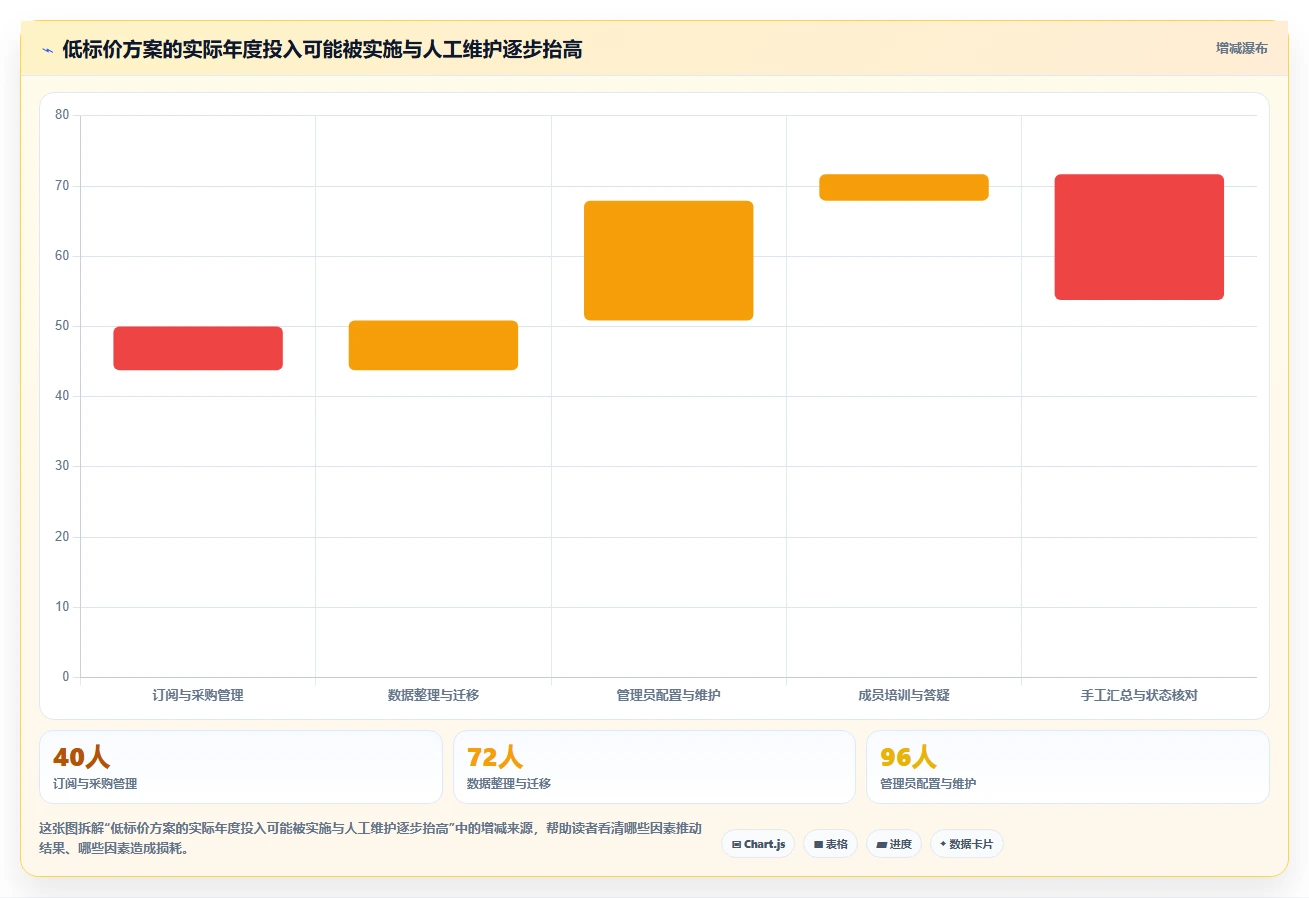Click the red 手工汇总与状态核对 bar
Viewport: 1309px width, 898px height.
tap(1139, 237)
